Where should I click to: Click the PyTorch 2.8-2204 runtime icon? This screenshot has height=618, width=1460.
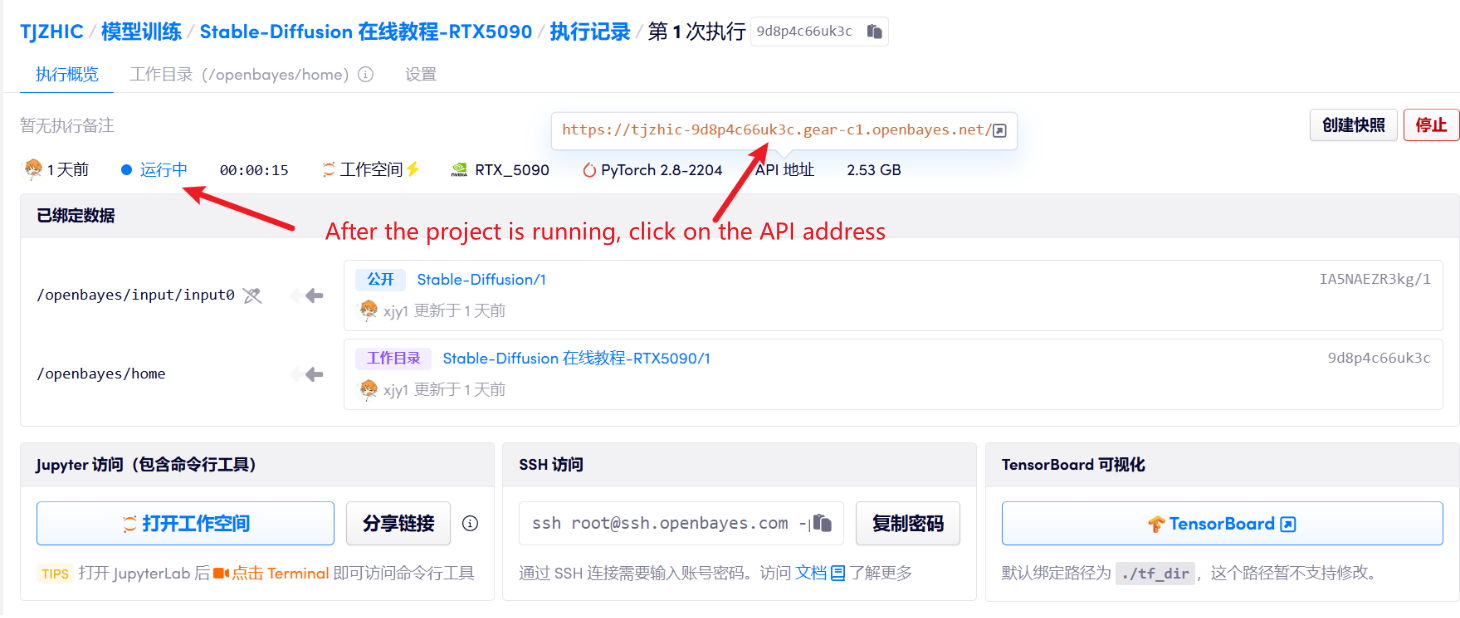tap(589, 170)
